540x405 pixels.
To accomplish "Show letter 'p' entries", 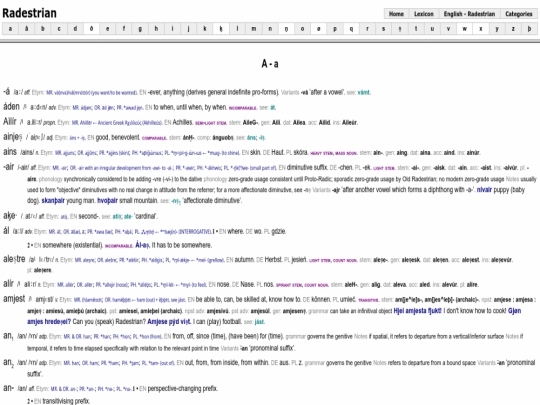I will point(334,29).
